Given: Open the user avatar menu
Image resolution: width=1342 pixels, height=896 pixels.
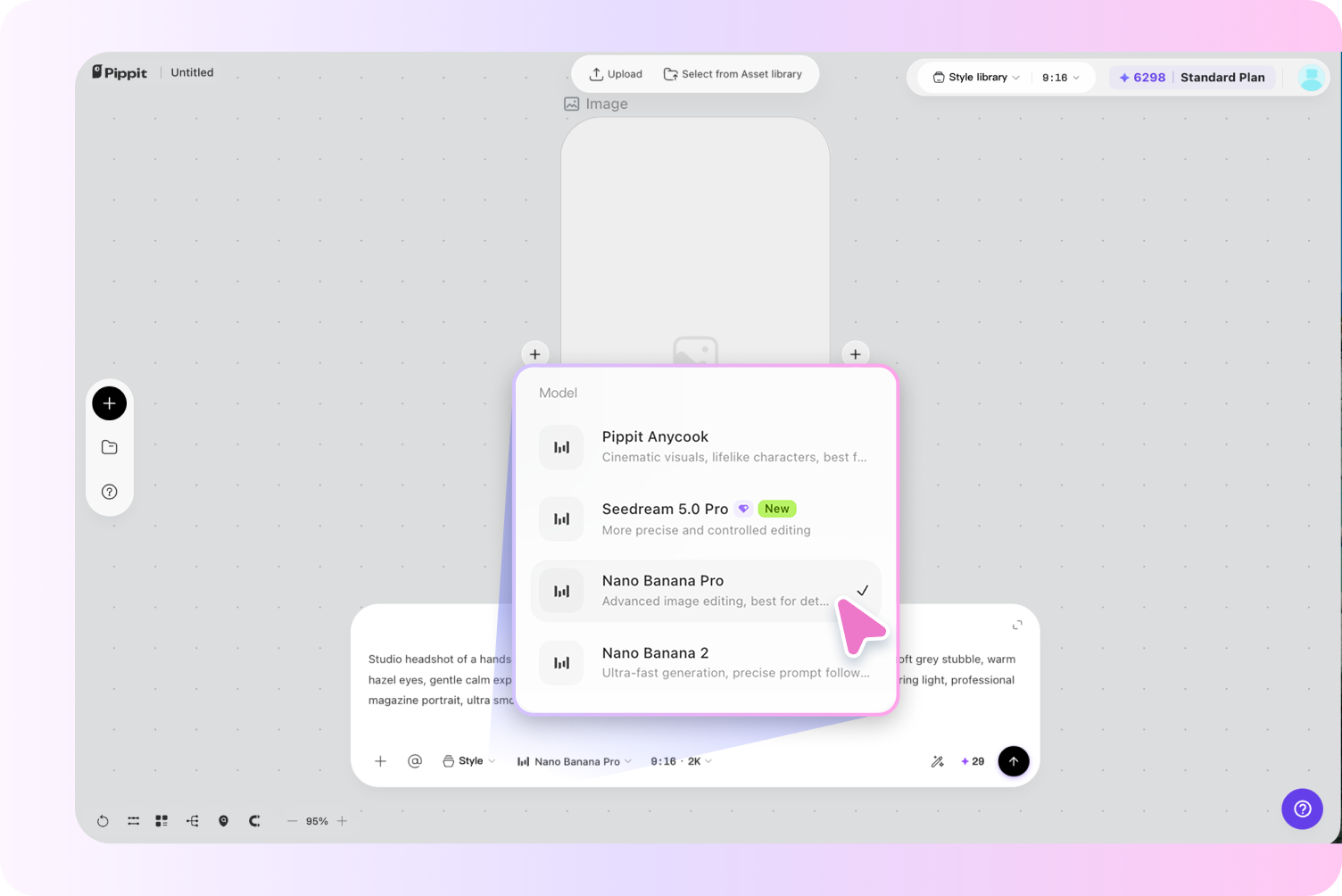Looking at the screenshot, I should 1311,78.
